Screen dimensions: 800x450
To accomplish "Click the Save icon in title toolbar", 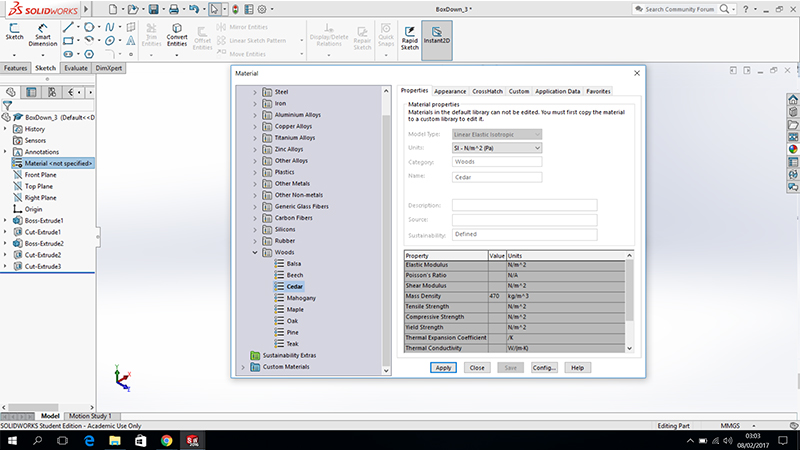I will [153, 9].
